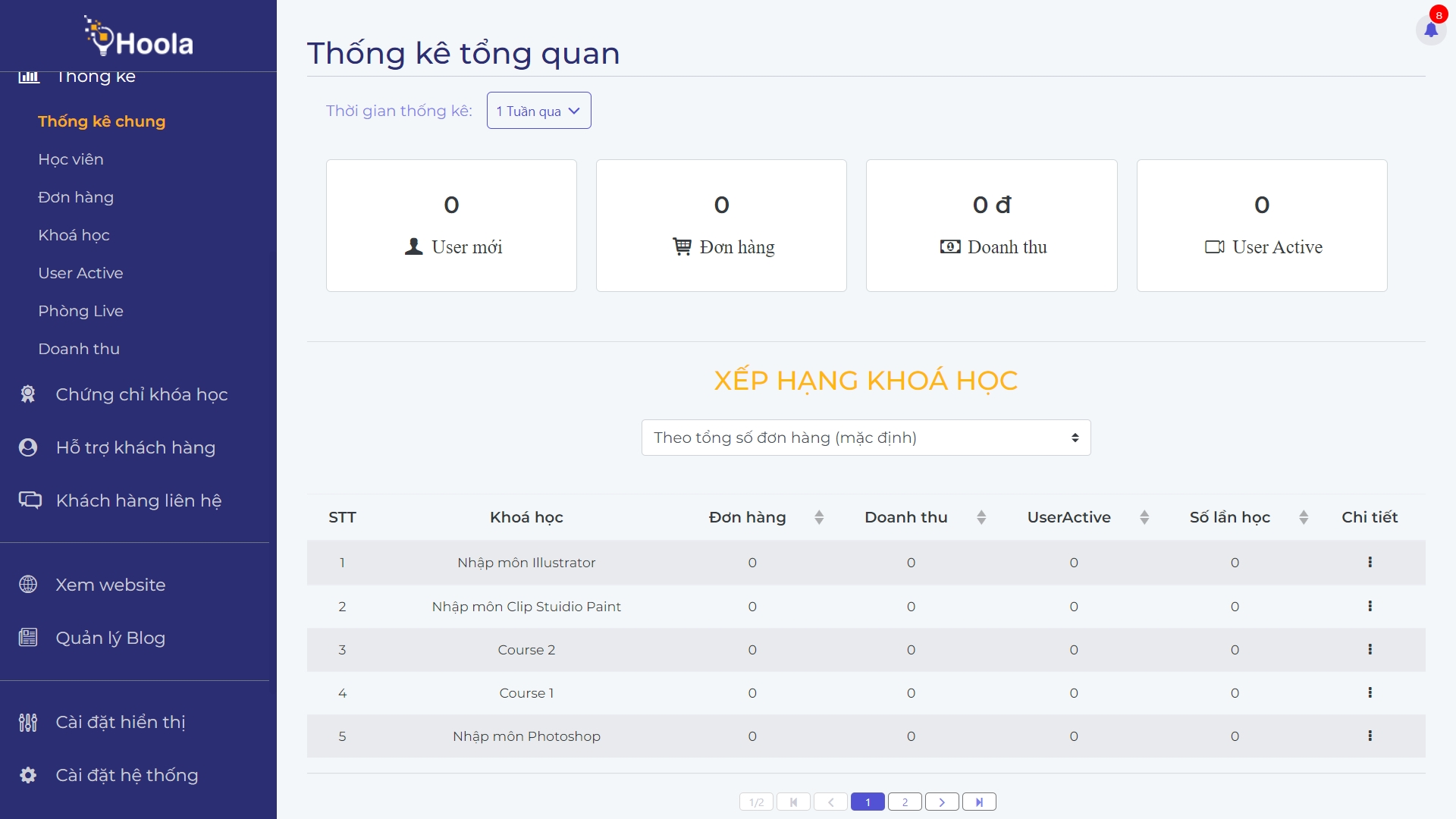This screenshot has height=819, width=1456.
Task: Click the Hoola logo
Action: pyautogui.click(x=139, y=37)
